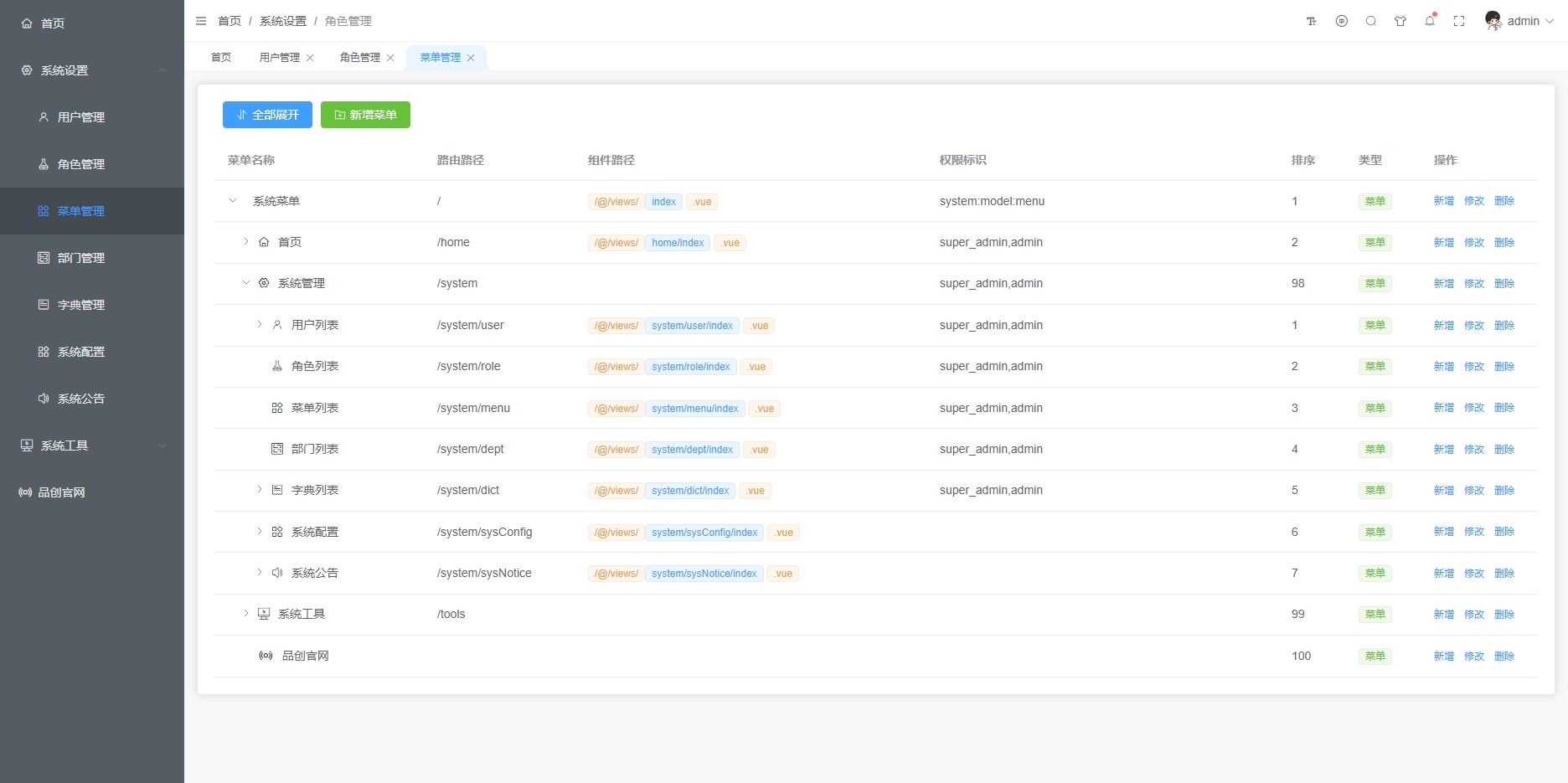Viewport: 1568px width, 783px height.
Task: Click the font size icon in header
Action: click(x=1312, y=22)
